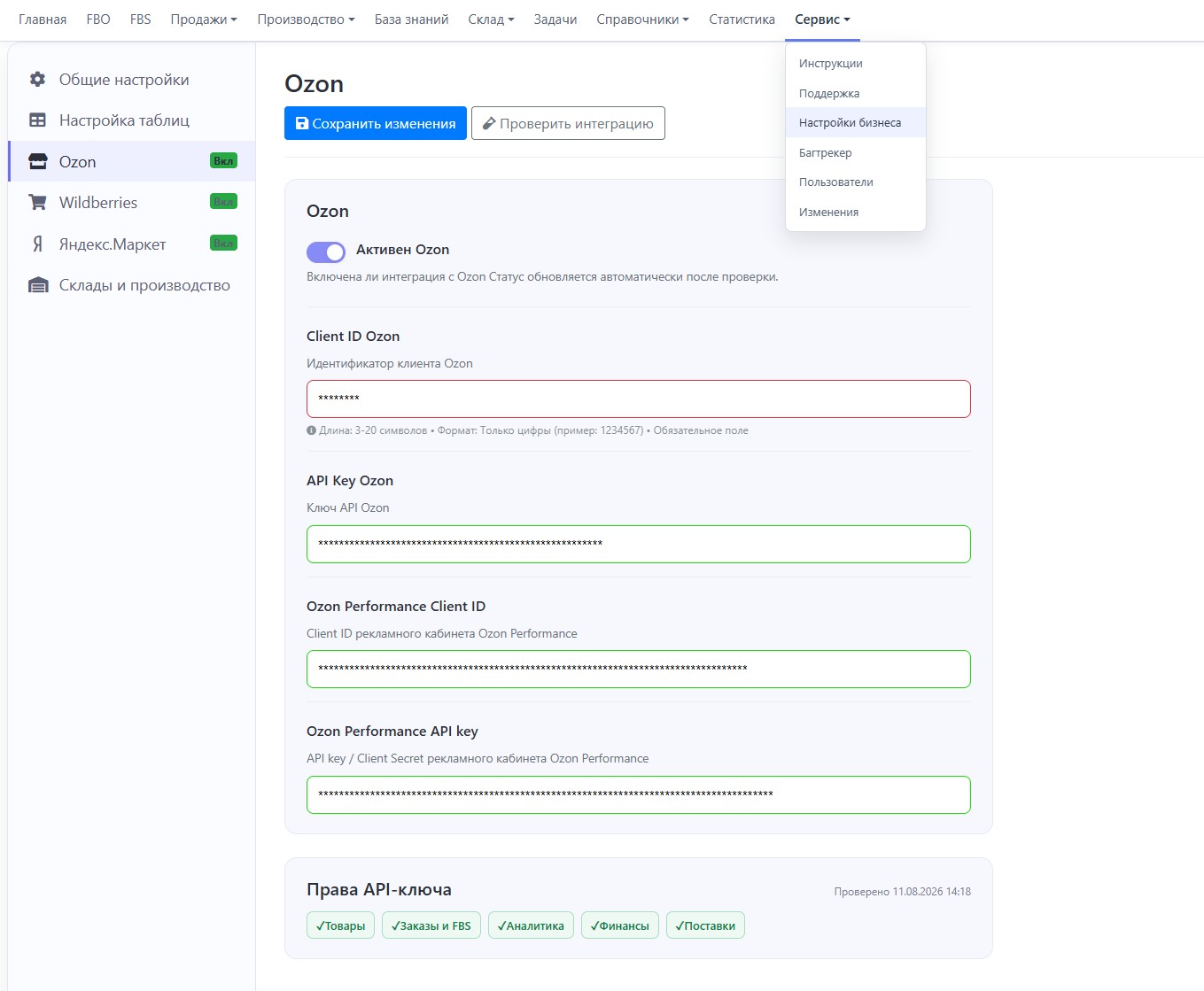Click the Вкл badge on the Яндекс.Маркет row
Screen dimensions: 1204x991
click(223, 244)
